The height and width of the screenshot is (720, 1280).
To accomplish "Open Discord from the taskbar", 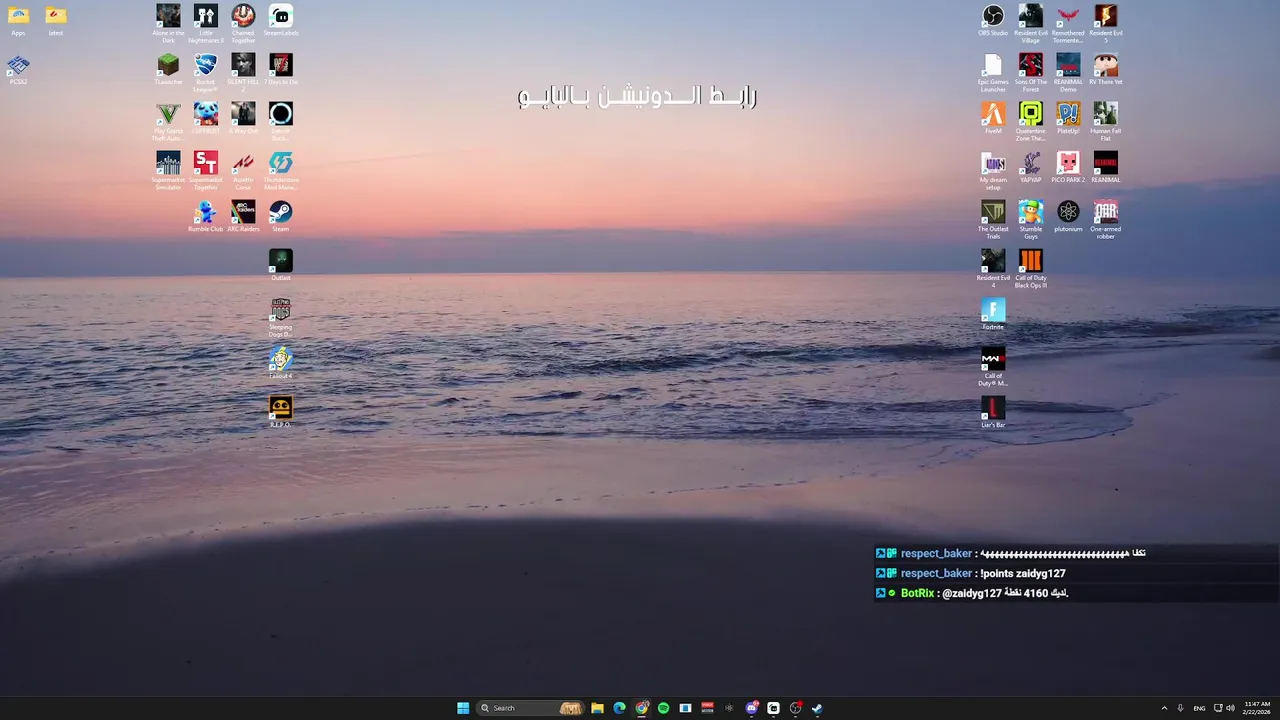I will tap(752, 708).
